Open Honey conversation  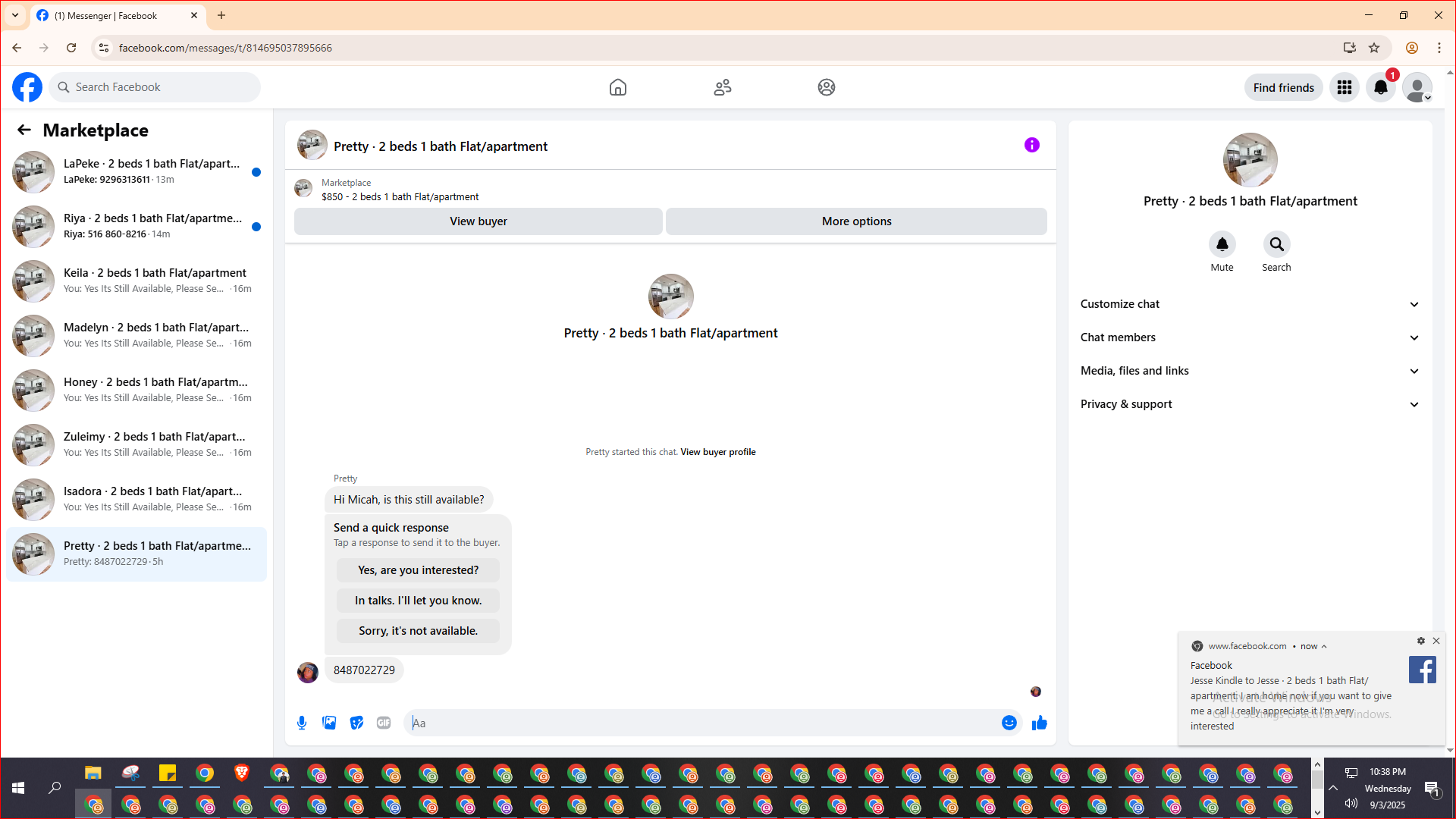click(x=136, y=391)
